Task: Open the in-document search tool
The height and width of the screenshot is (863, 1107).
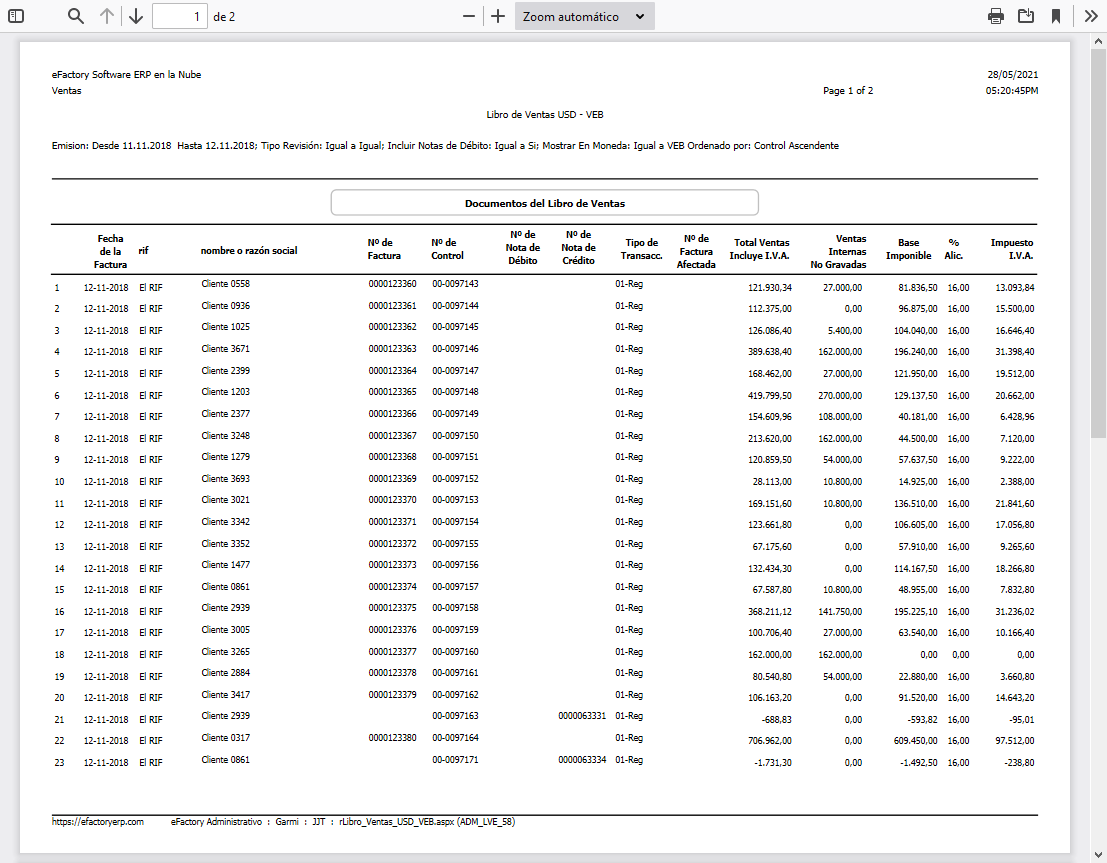Action: pyautogui.click(x=75, y=16)
